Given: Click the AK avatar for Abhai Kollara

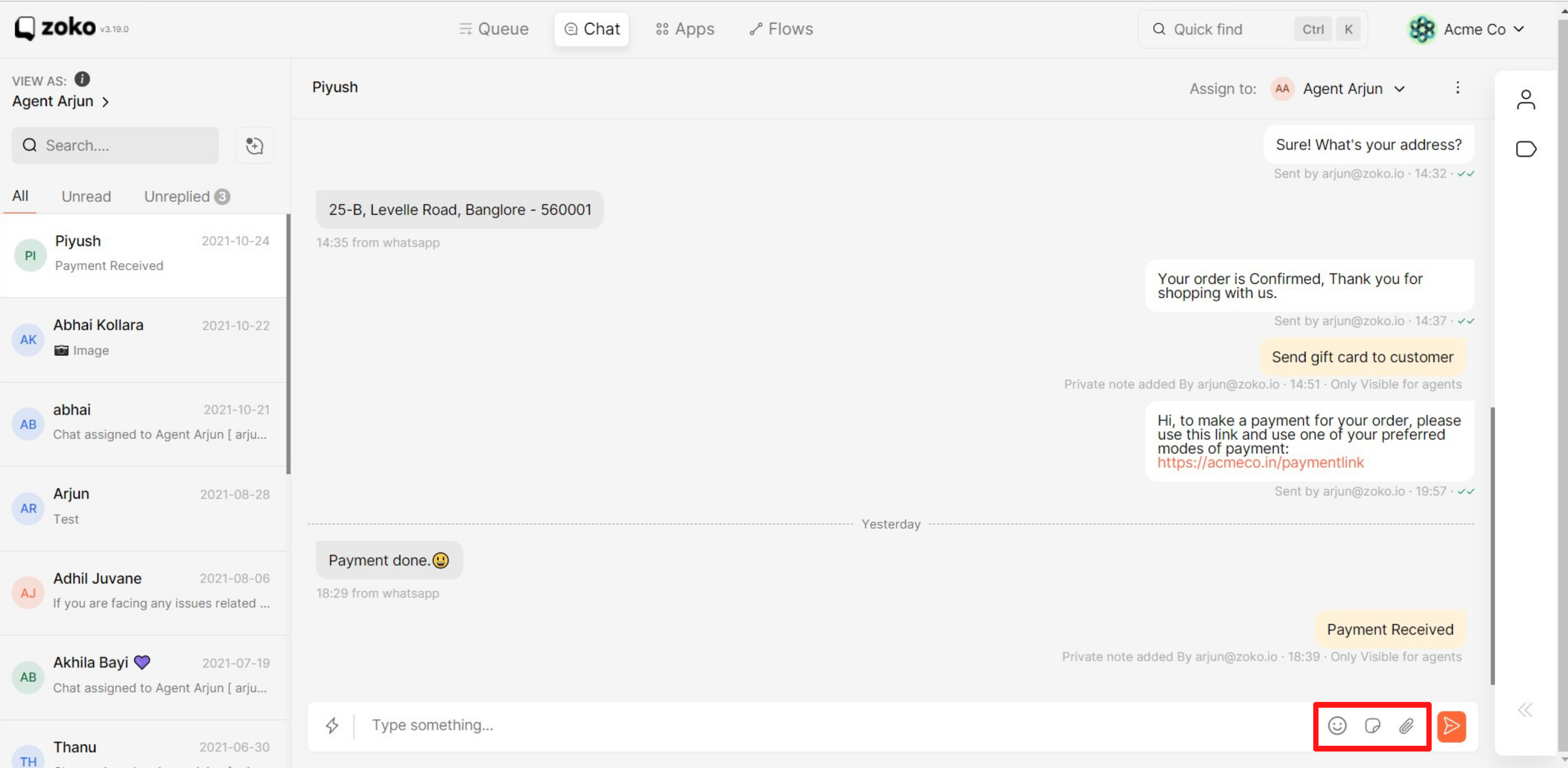Looking at the screenshot, I should coord(28,340).
